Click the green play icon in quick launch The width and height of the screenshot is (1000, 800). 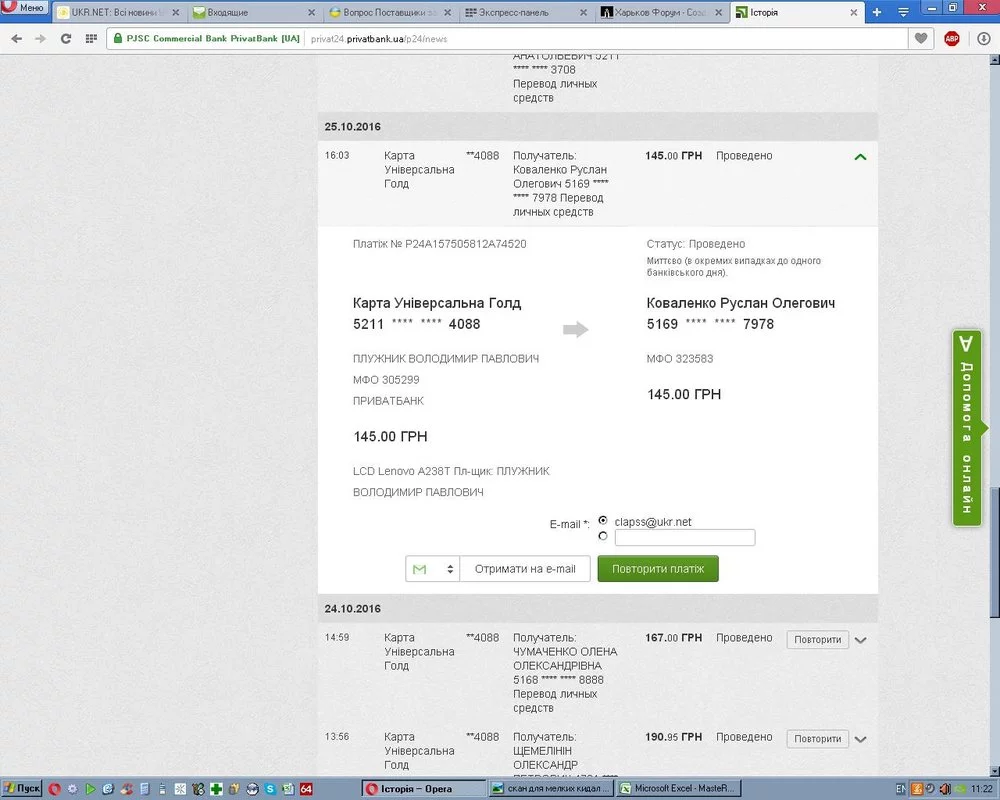pos(91,789)
